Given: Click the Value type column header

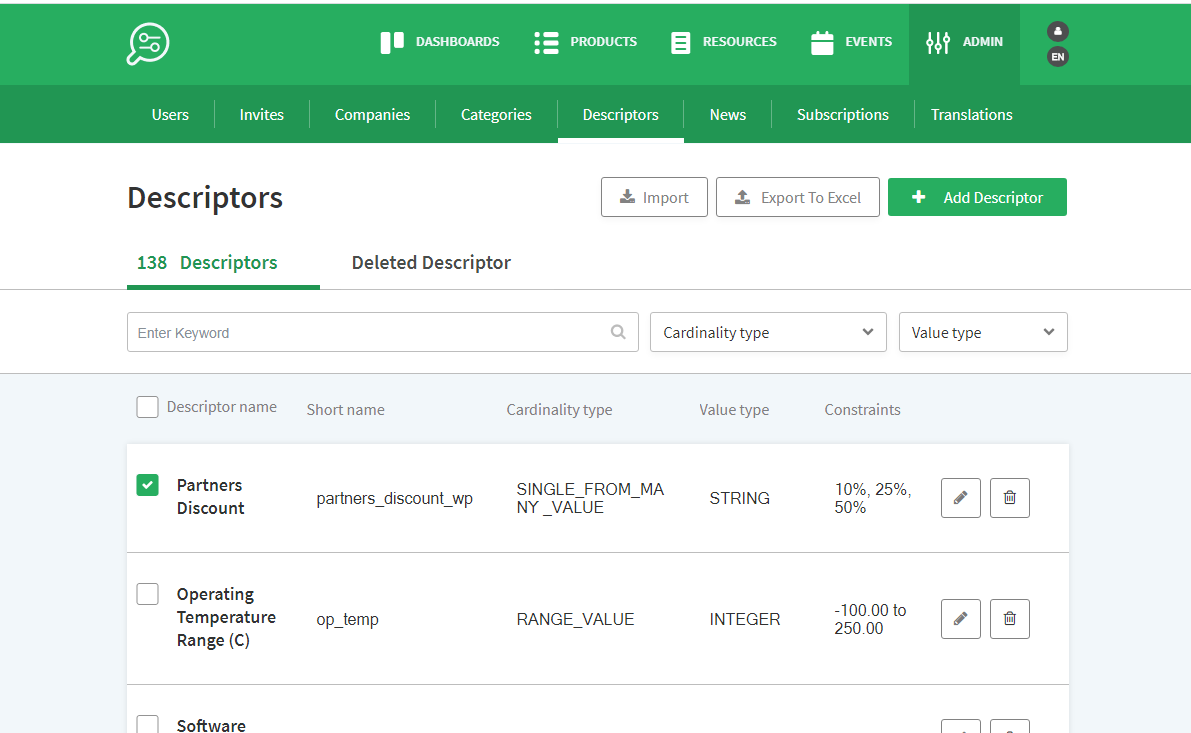Looking at the screenshot, I should tap(734, 410).
